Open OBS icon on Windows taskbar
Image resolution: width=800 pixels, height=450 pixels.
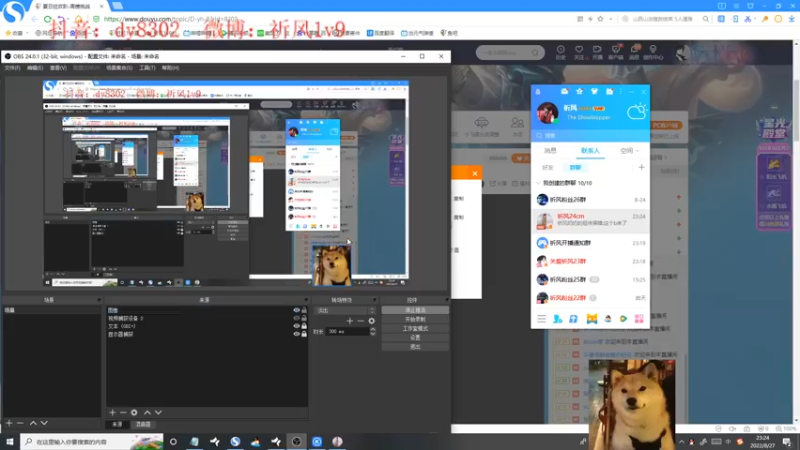[296, 441]
